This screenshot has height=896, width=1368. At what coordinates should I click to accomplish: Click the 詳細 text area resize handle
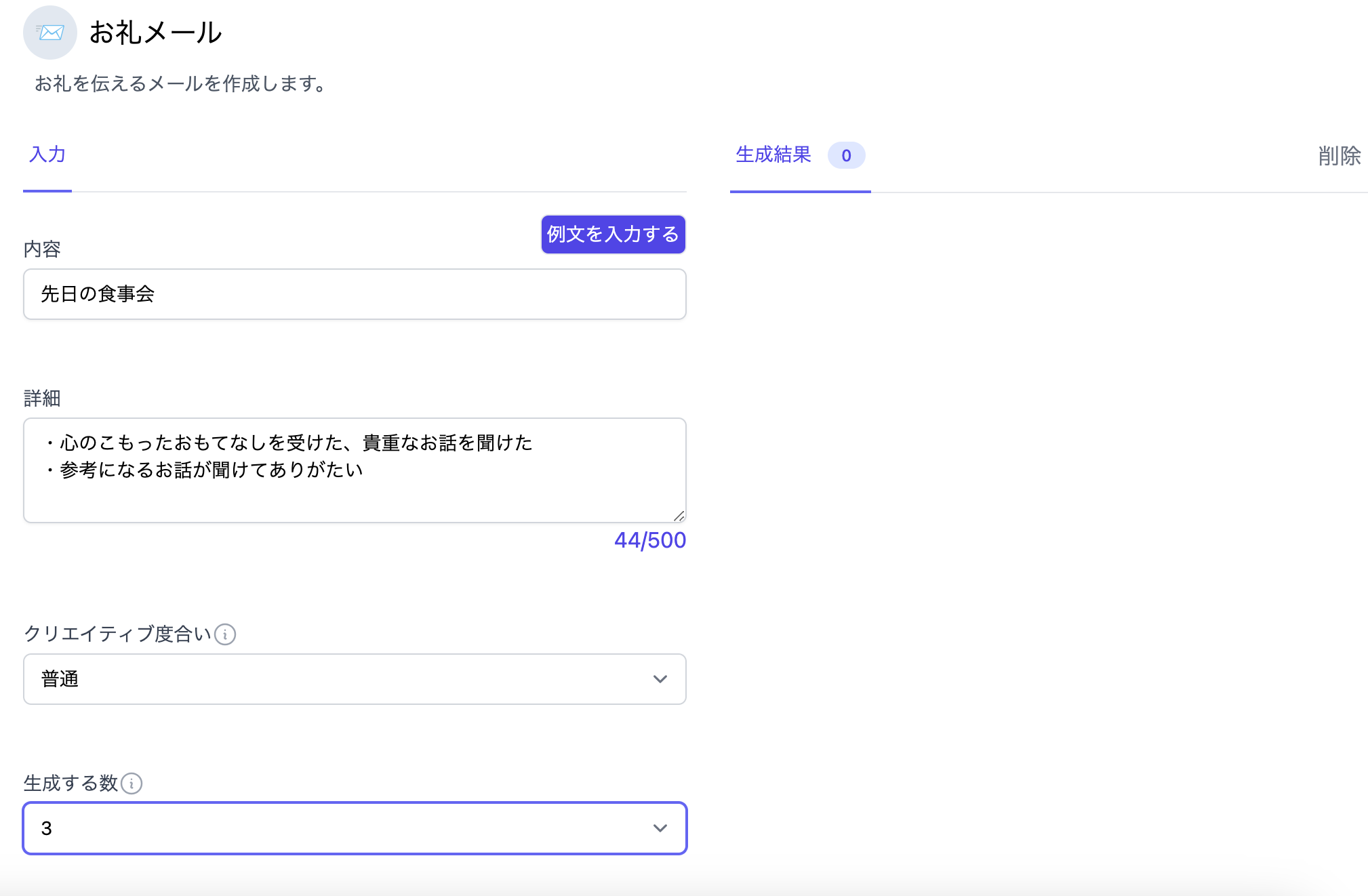click(x=679, y=516)
